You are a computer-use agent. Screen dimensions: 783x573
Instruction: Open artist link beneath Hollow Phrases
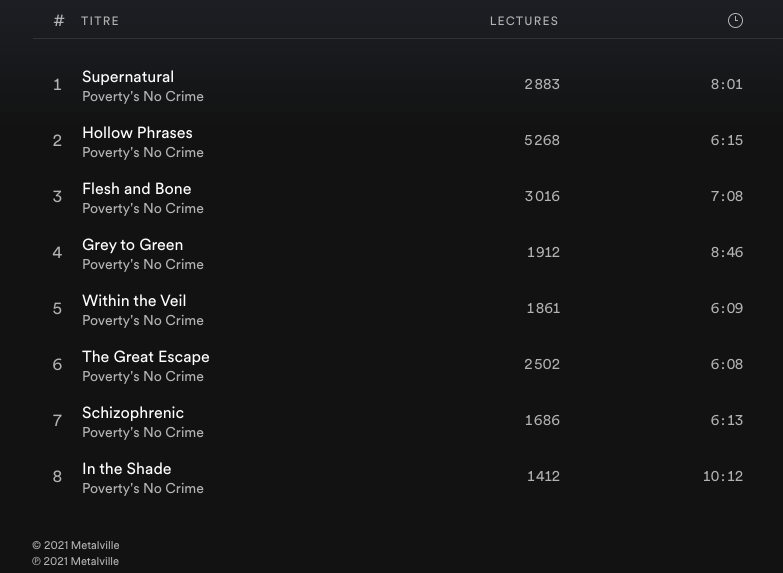point(143,153)
